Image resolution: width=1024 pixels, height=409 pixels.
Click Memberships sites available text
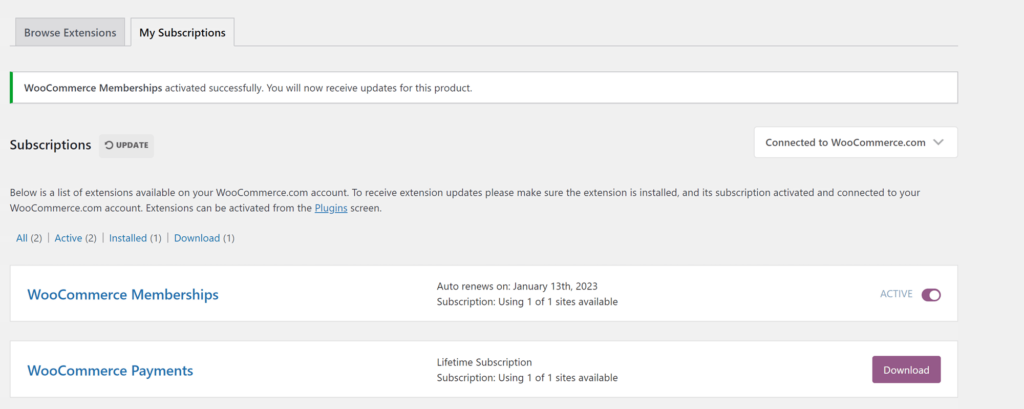(527, 302)
